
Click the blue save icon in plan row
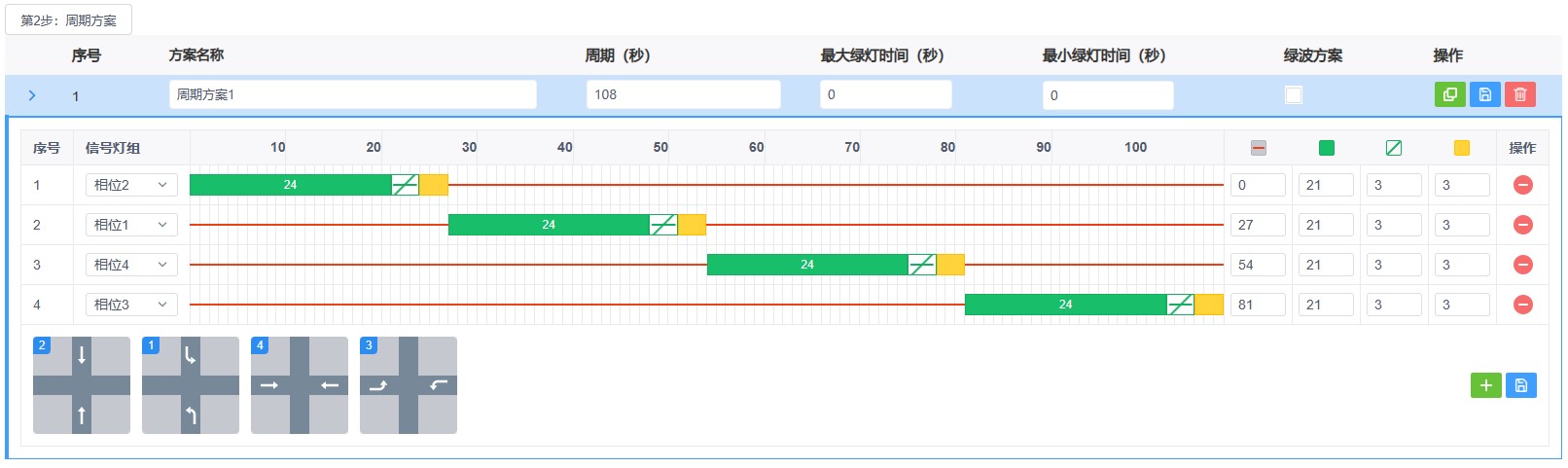pyautogui.click(x=1484, y=94)
